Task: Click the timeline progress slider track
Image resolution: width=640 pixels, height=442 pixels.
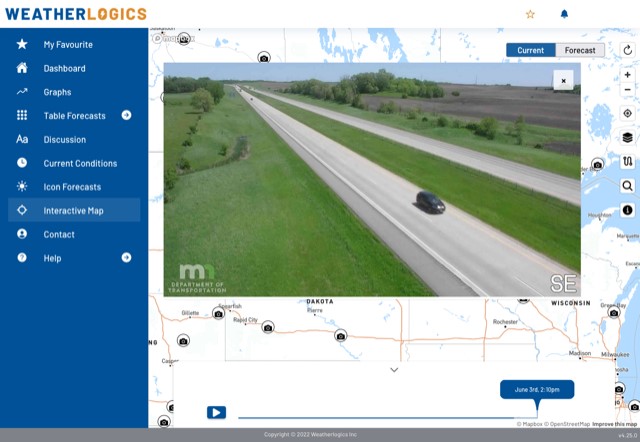Action: (x=388, y=418)
